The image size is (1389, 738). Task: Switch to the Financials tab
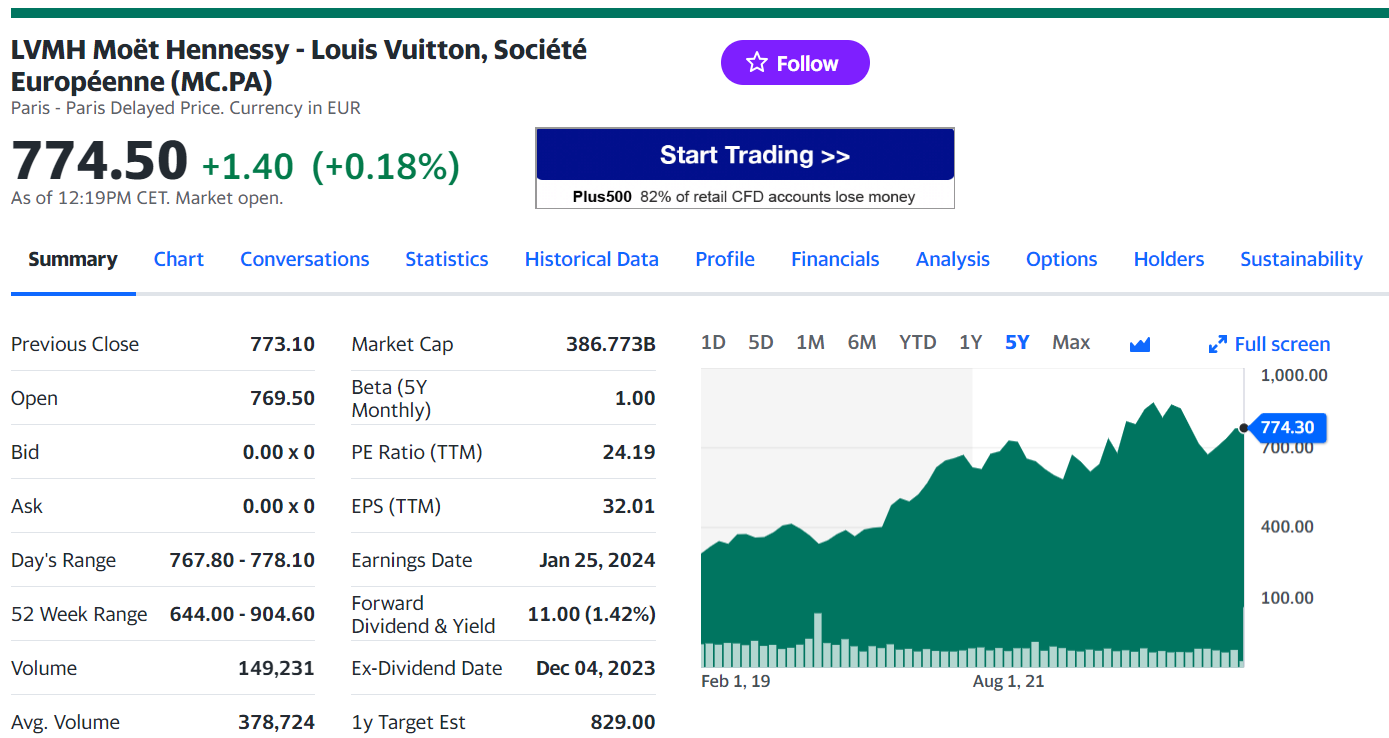835,259
